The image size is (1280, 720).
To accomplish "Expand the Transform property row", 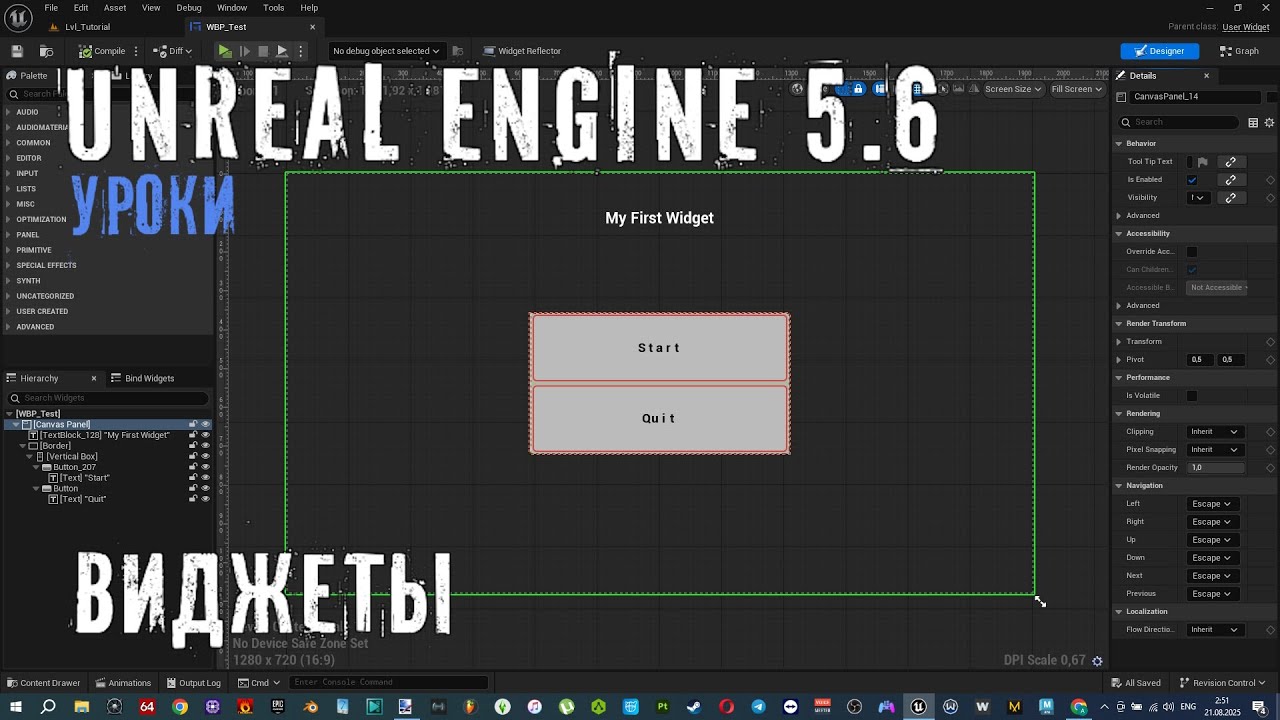I will click(1119, 342).
